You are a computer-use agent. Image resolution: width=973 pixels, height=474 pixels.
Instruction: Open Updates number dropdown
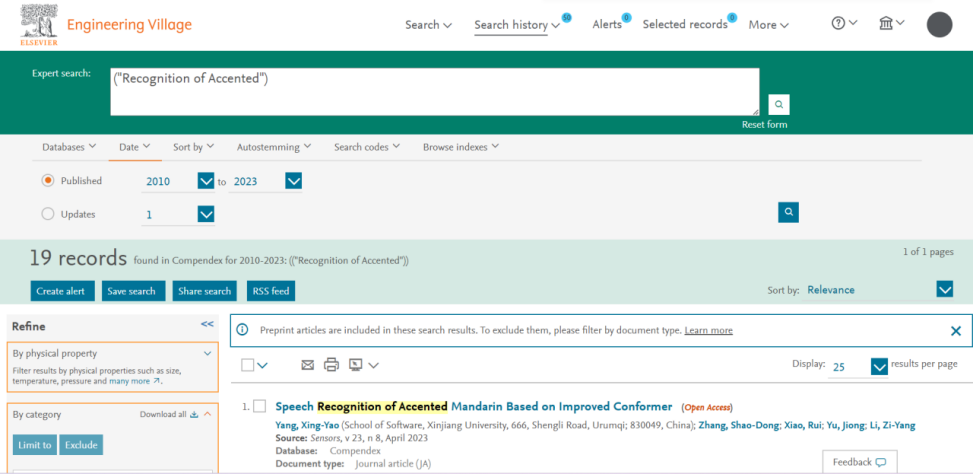tap(206, 215)
